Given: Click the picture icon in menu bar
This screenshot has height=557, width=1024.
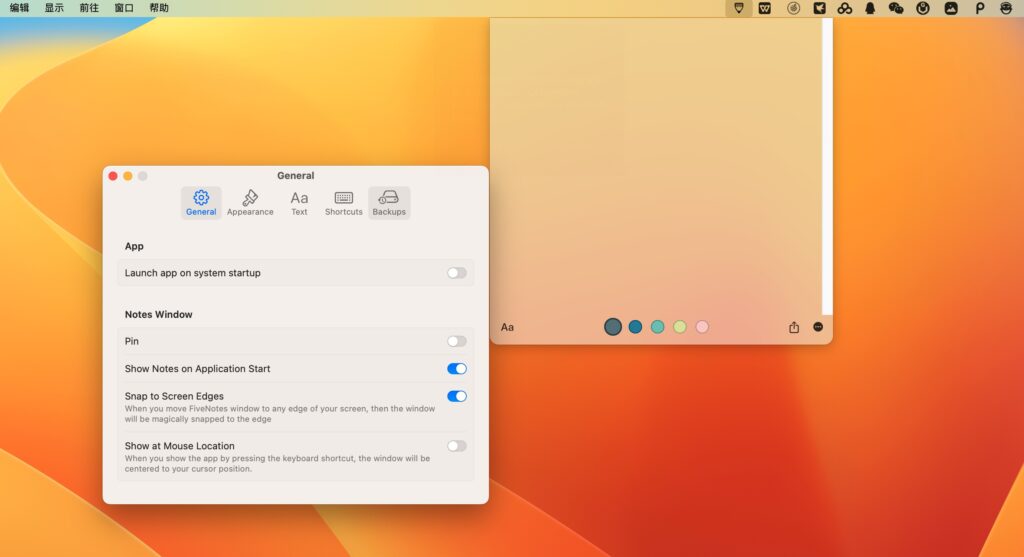Looking at the screenshot, I should [x=951, y=8].
